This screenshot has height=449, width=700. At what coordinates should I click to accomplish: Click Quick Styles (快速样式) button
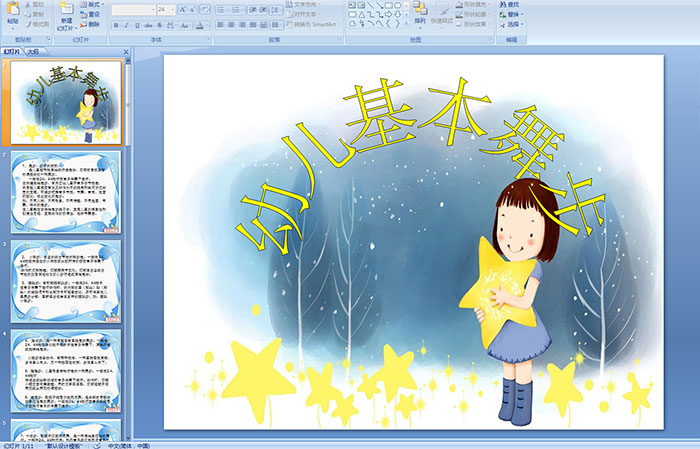[x=442, y=13]
